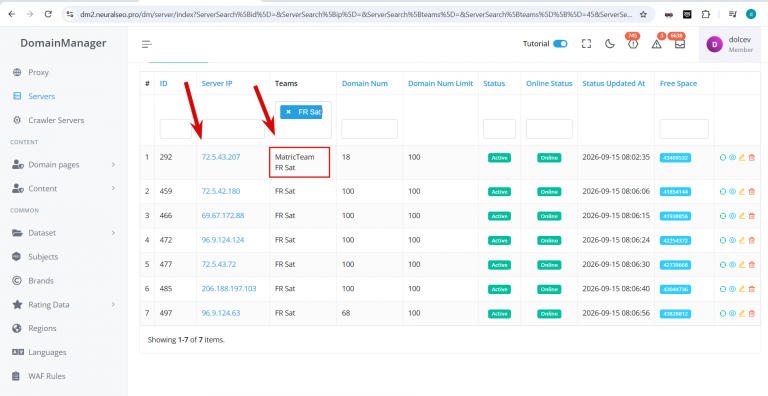The height and width of the screenshot is (396, 768).
Task: Refresh status of server 72.5.43.72
Action: click(x=722, y=265)
